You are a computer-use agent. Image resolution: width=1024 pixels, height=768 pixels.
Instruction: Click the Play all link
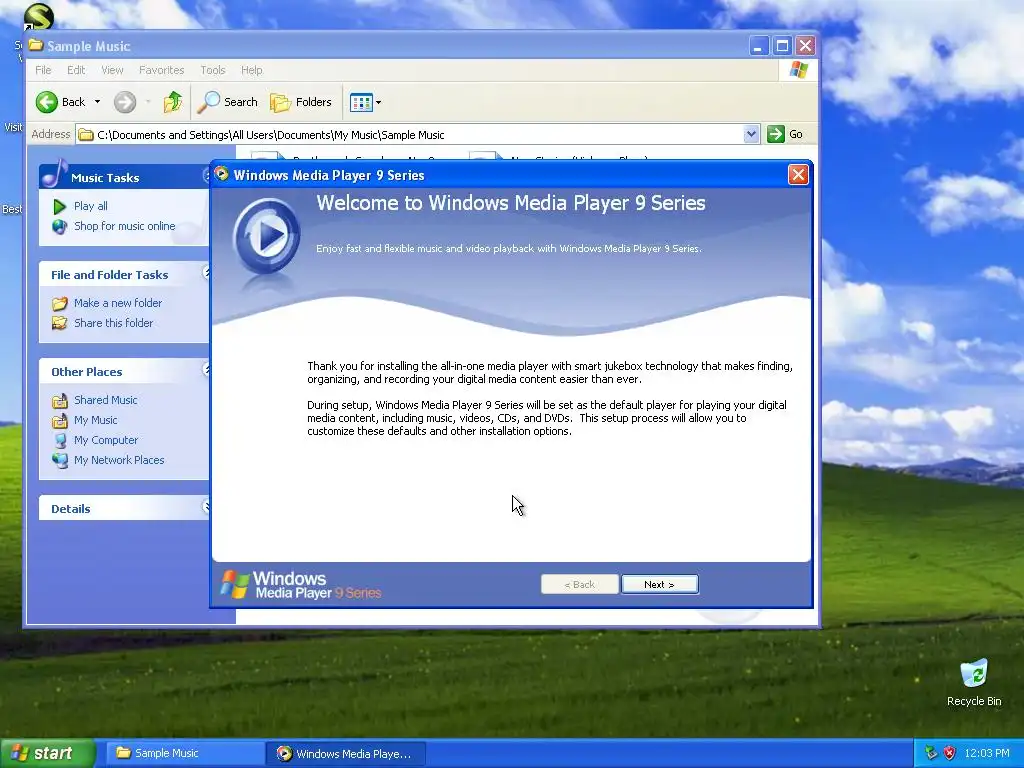[91, 206]
